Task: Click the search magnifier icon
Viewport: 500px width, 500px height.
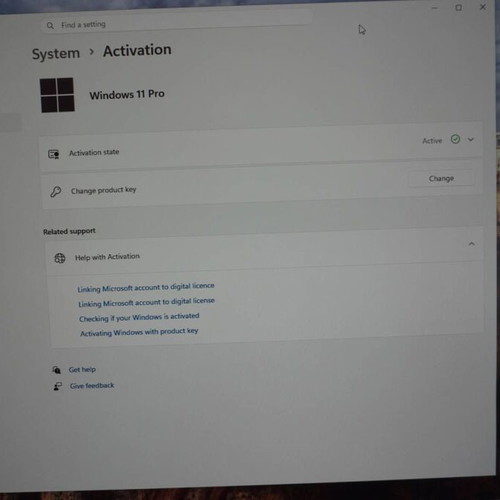Action: 50,25
